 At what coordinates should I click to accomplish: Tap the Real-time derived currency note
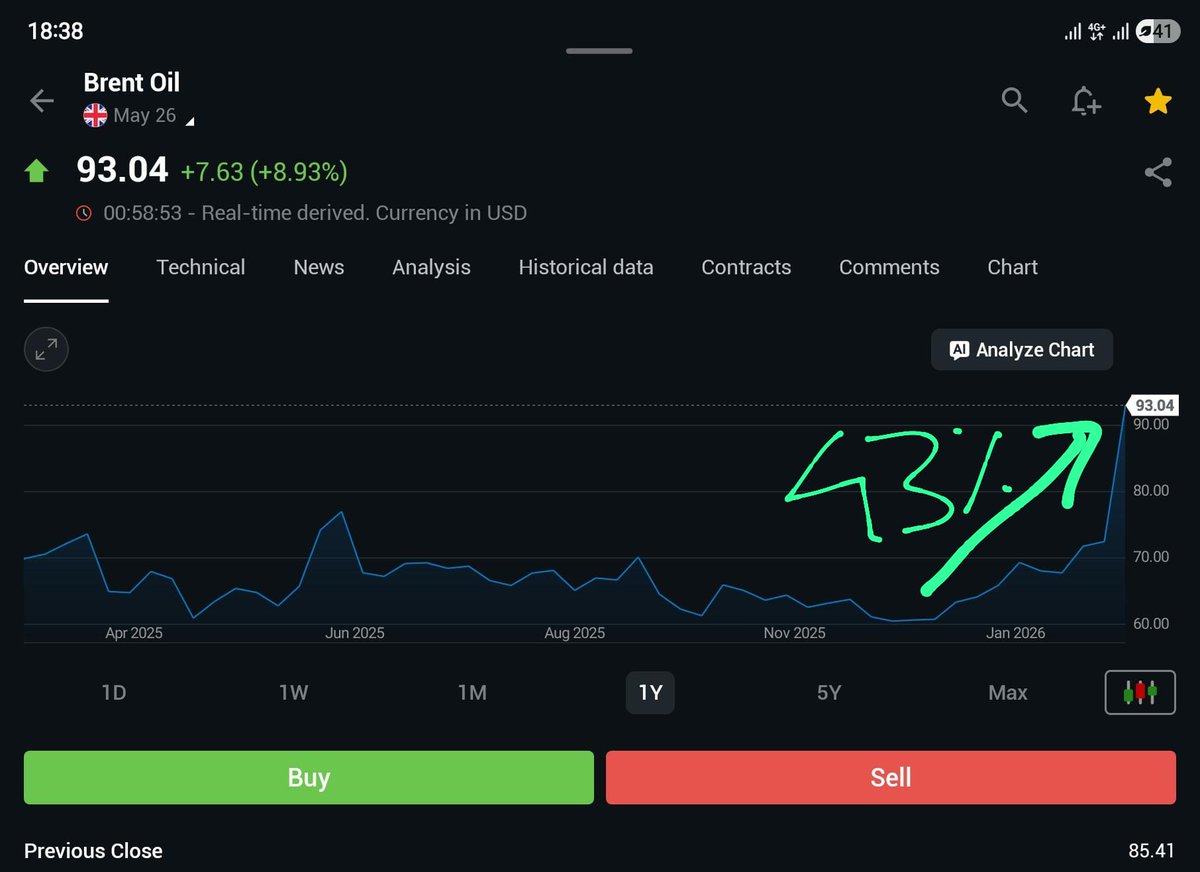(x=315, y=213)
